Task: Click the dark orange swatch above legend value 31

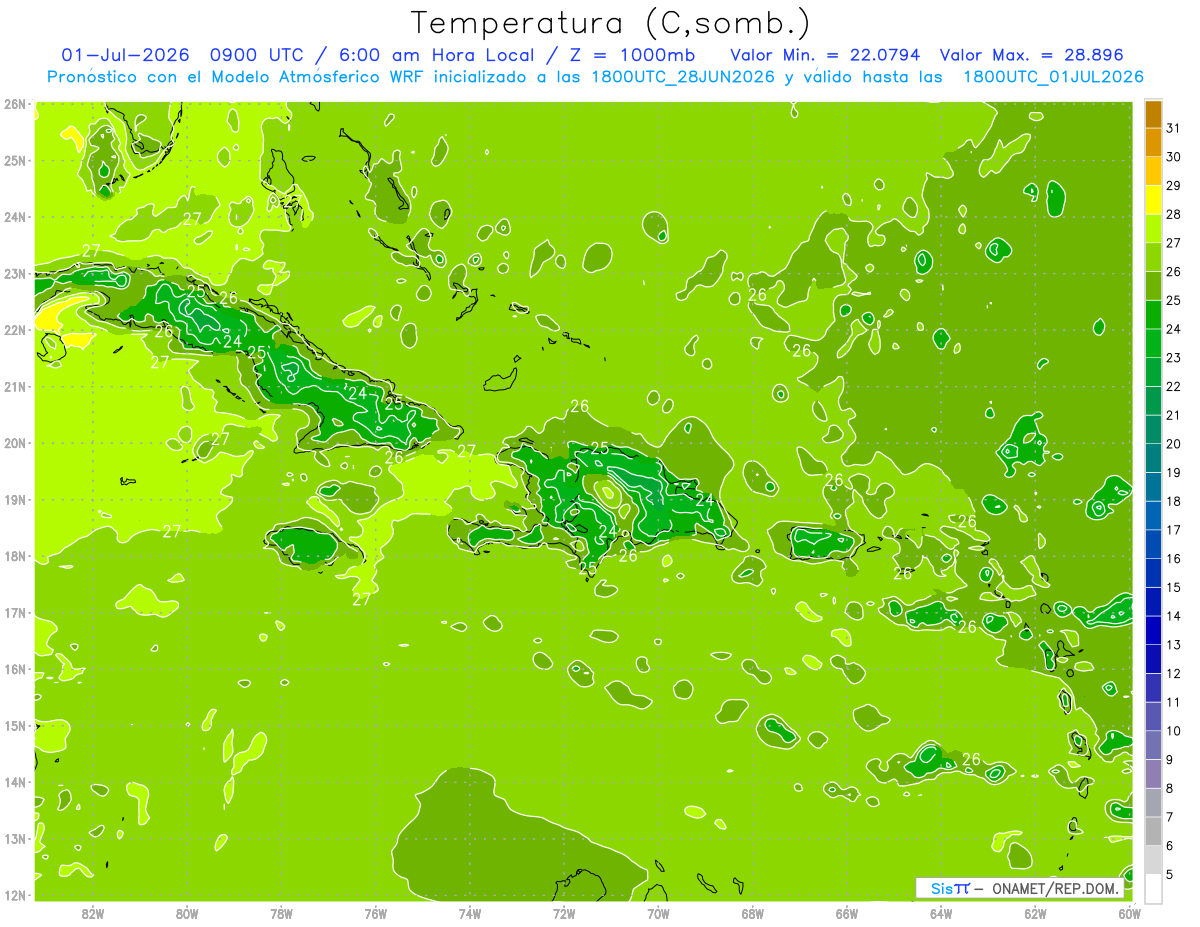Action: 1153,113
